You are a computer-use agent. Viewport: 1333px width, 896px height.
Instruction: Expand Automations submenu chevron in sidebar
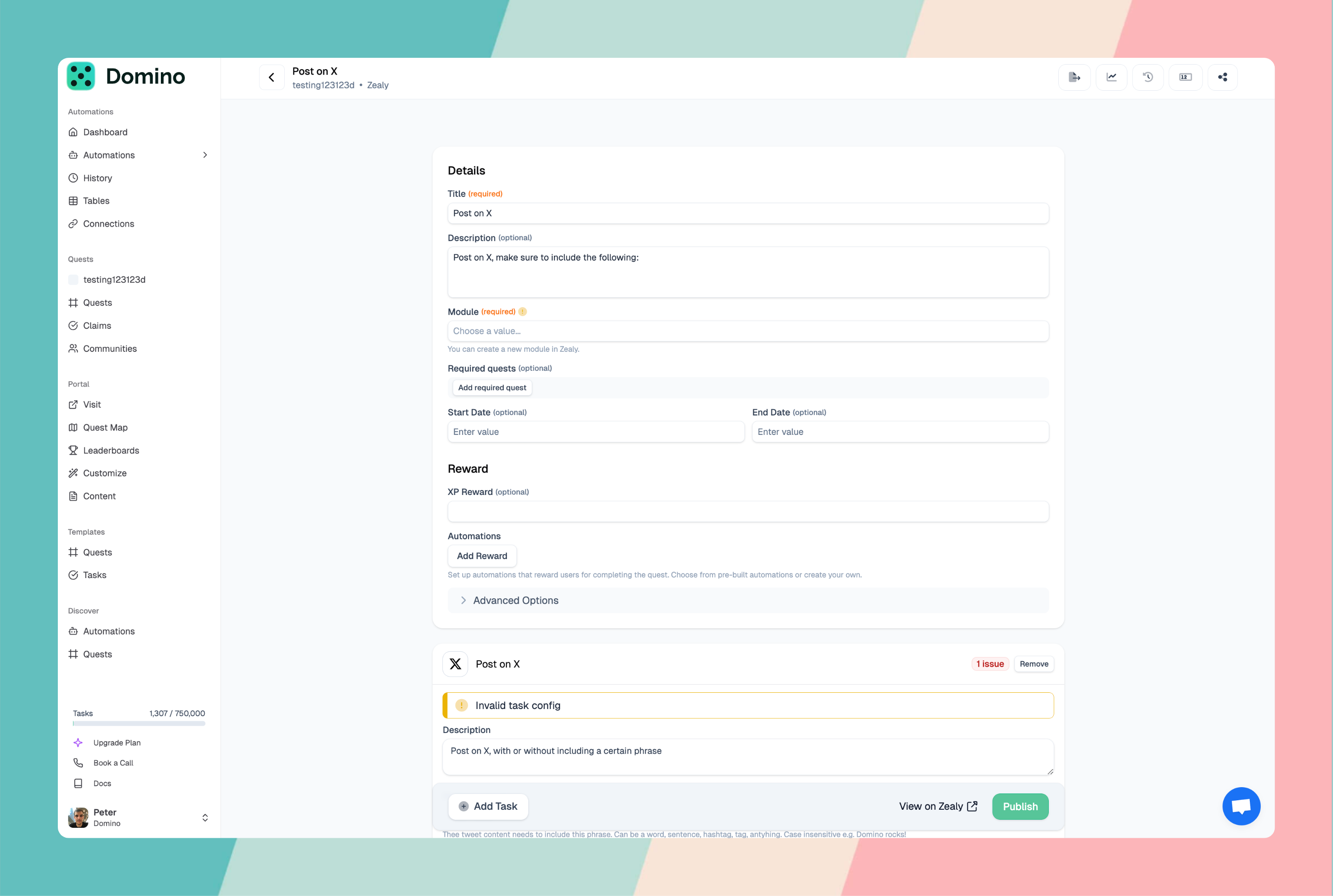click(205, 155)
